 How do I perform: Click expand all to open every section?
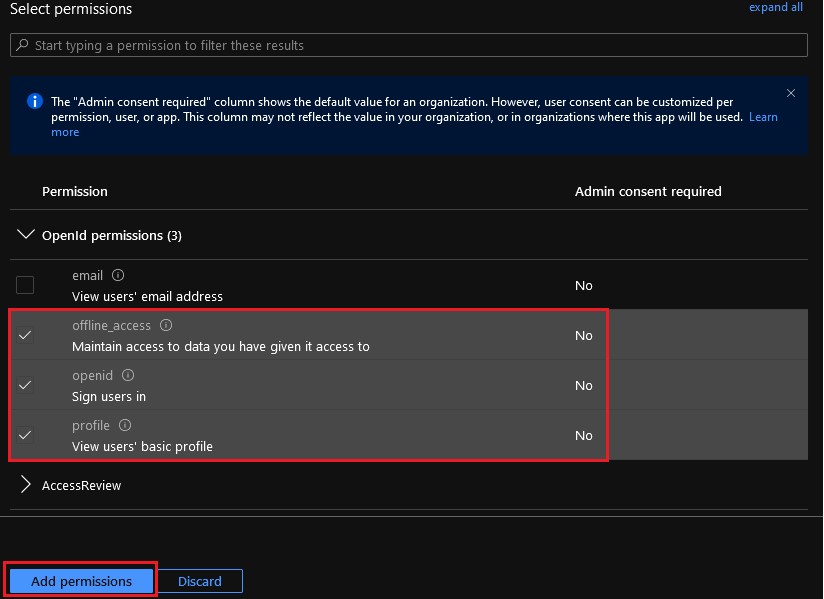point(776,8)
